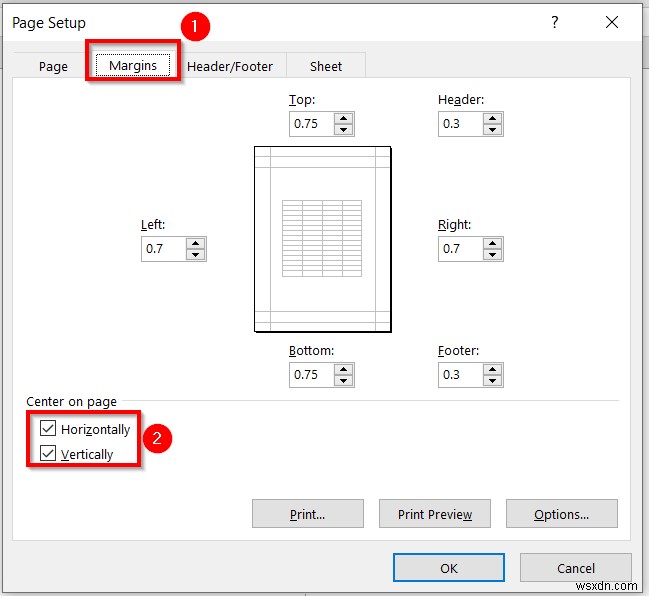Click the Print... button
This screenshot has width=649, height=596.
pos(308,514)
